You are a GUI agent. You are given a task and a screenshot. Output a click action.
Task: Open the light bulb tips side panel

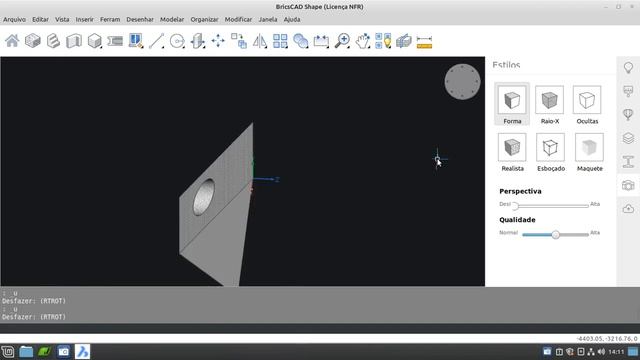[628, 67]
